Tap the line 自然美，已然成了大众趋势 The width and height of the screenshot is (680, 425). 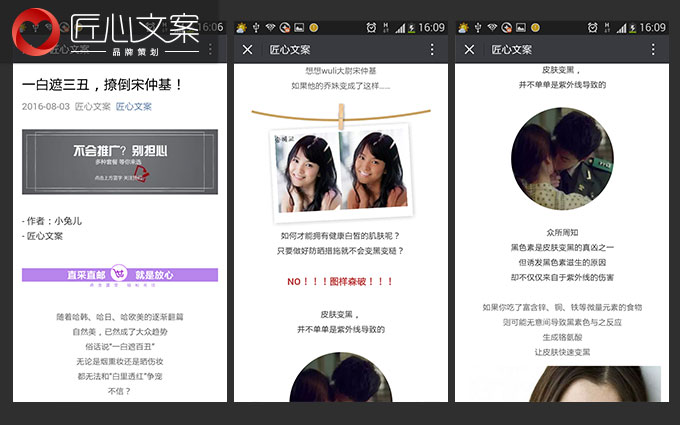click(x=120, y=332)
